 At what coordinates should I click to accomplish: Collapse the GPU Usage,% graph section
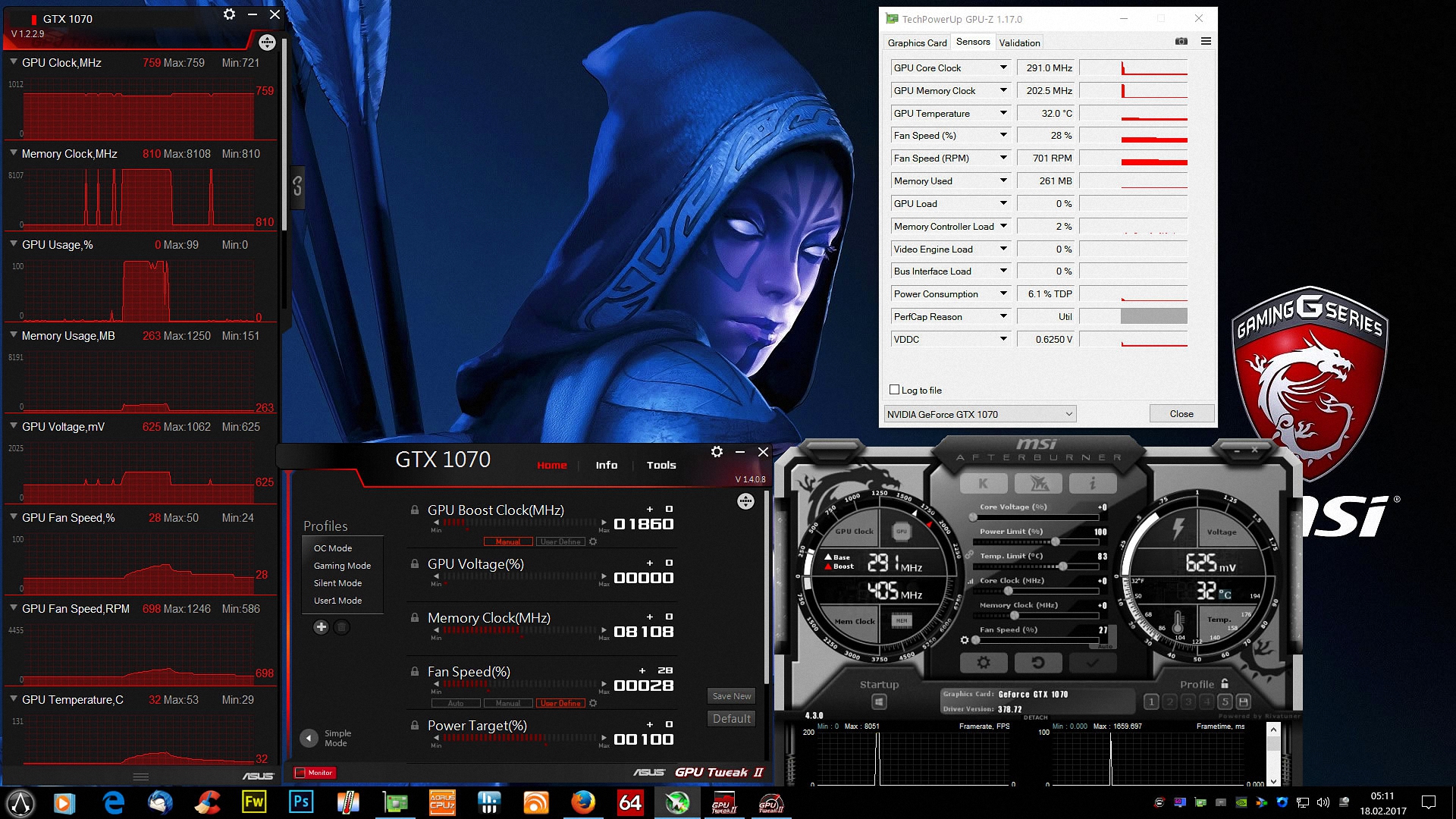[x=14, y=244]
